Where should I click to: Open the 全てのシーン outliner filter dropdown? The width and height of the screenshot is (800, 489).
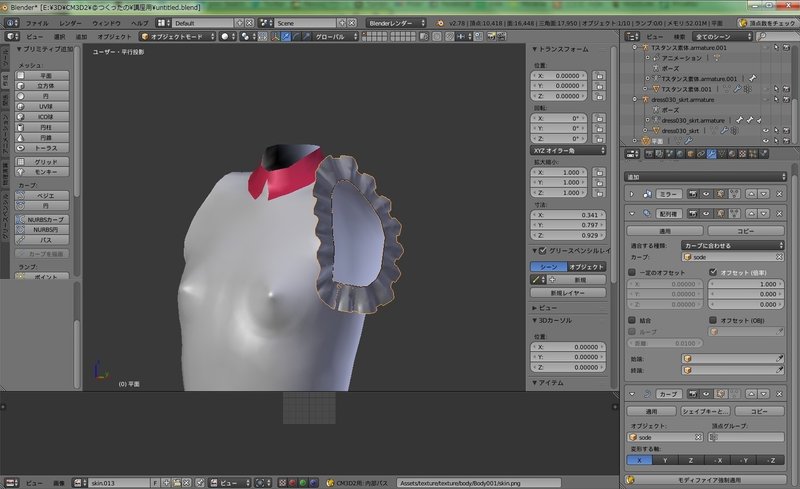[722, 36]
